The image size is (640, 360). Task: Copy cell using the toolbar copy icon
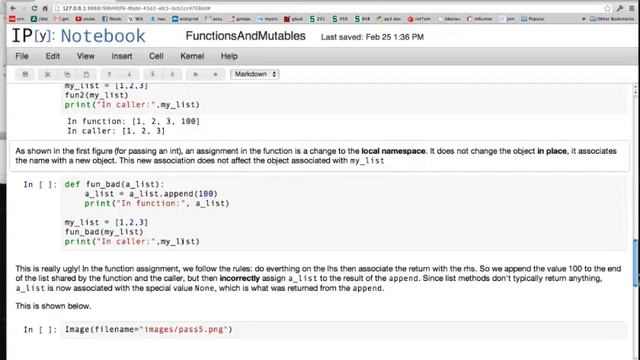click(67, 74)
